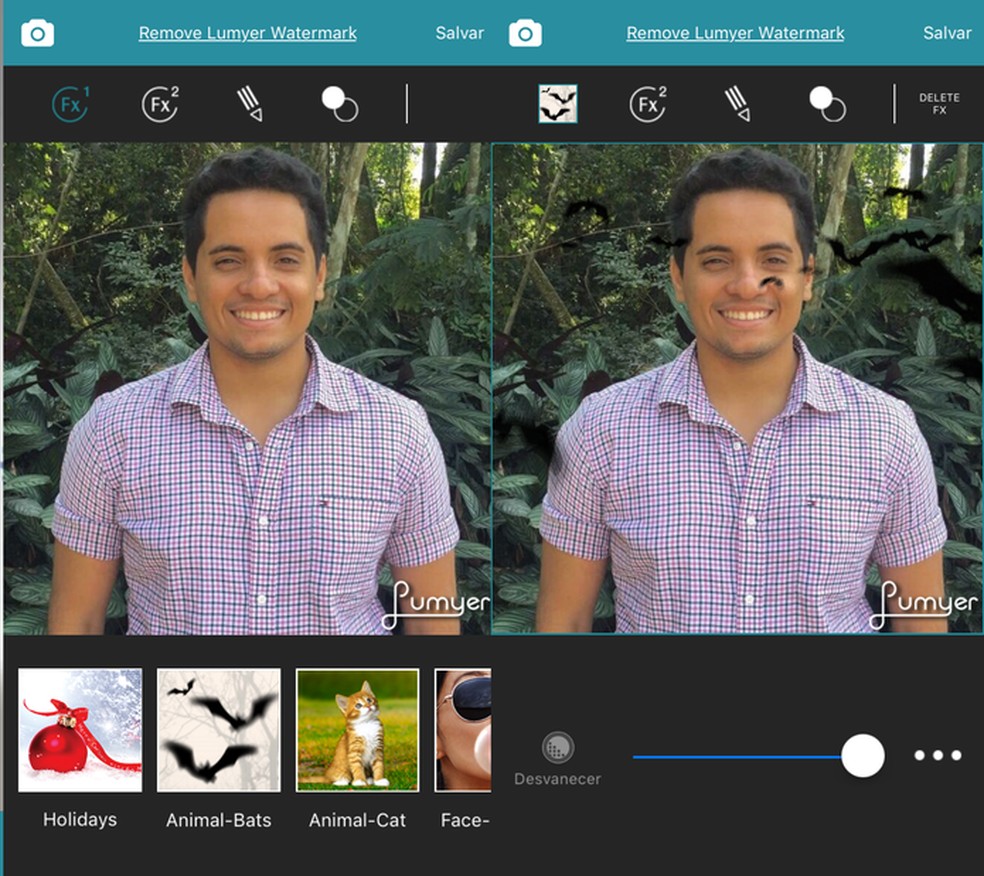Click the Holidays label text

(80, 820)
